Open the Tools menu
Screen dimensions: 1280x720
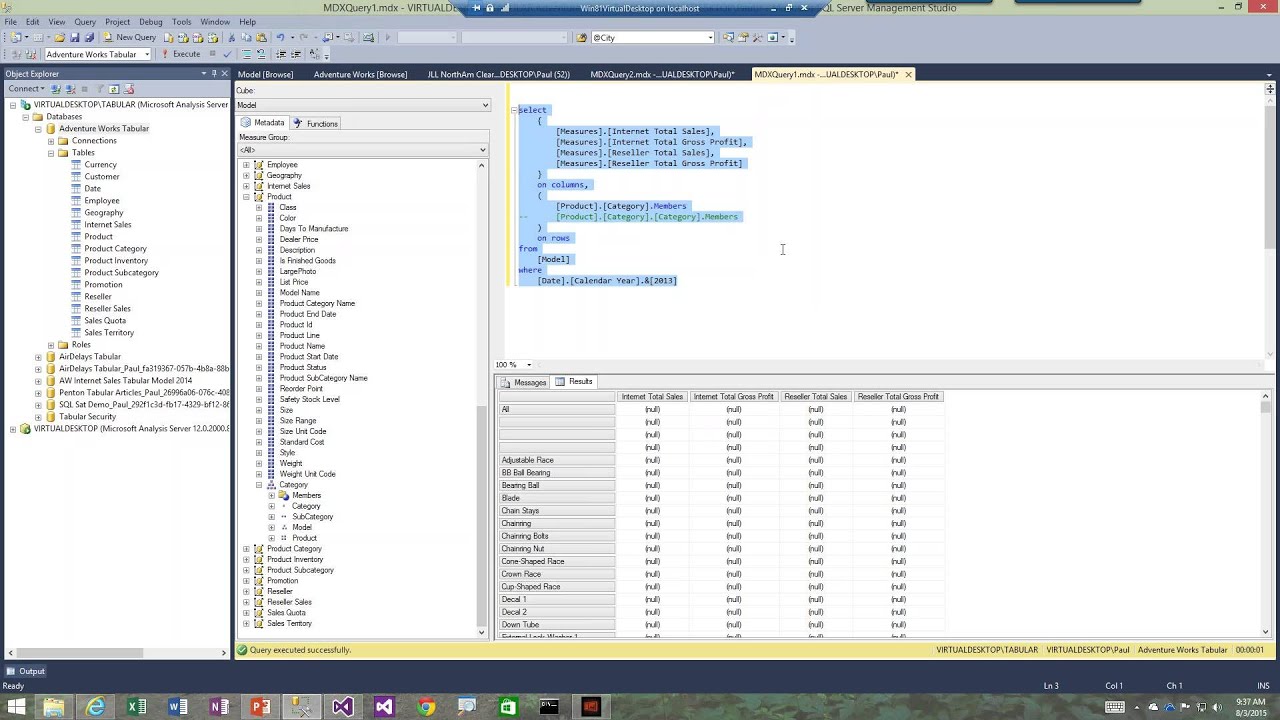click(181, 21)
